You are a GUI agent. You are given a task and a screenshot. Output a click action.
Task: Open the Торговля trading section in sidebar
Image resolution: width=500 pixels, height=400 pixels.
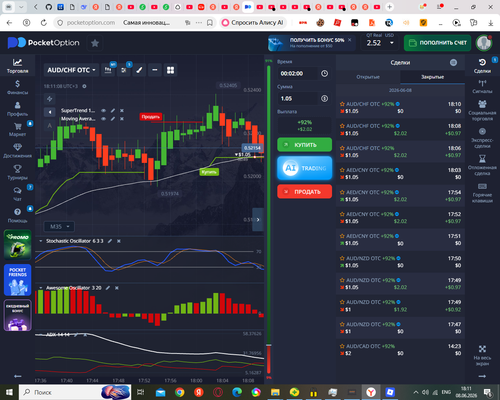click(17, 66)
